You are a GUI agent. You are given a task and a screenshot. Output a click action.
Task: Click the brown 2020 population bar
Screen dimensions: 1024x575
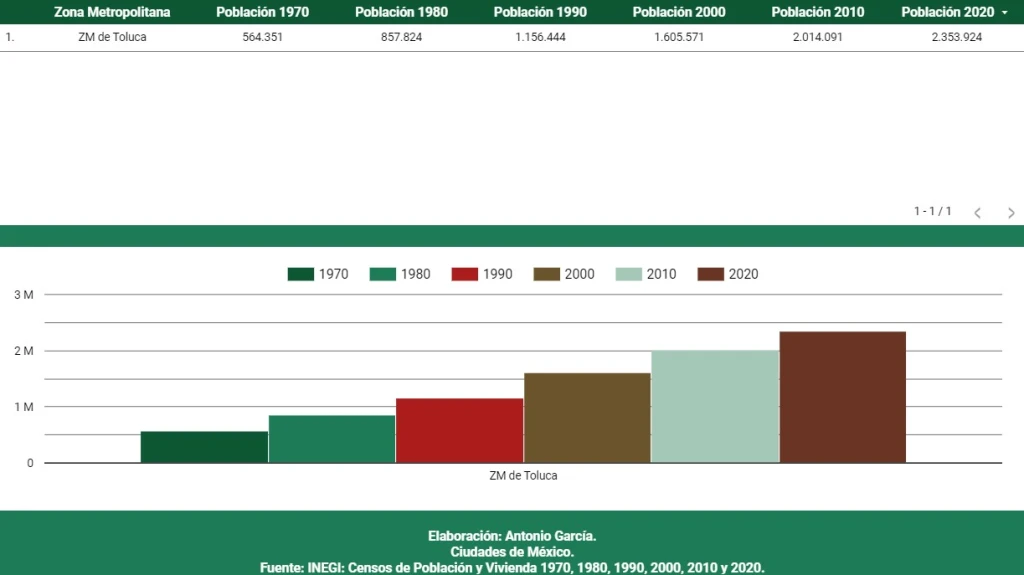tap(842, 397)
